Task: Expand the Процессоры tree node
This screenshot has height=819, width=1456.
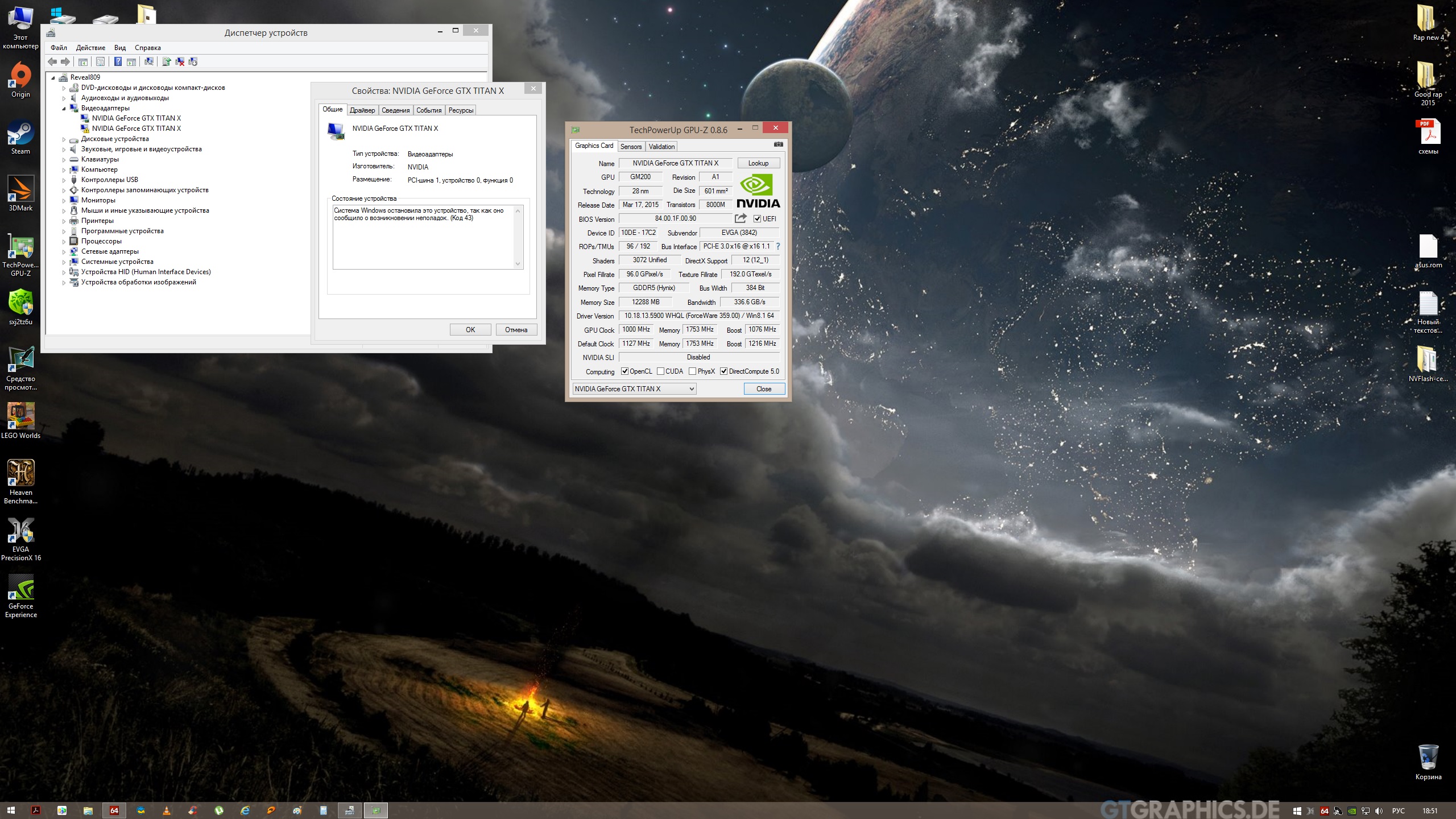Action: pyautogui.click(x=64, y=242)
